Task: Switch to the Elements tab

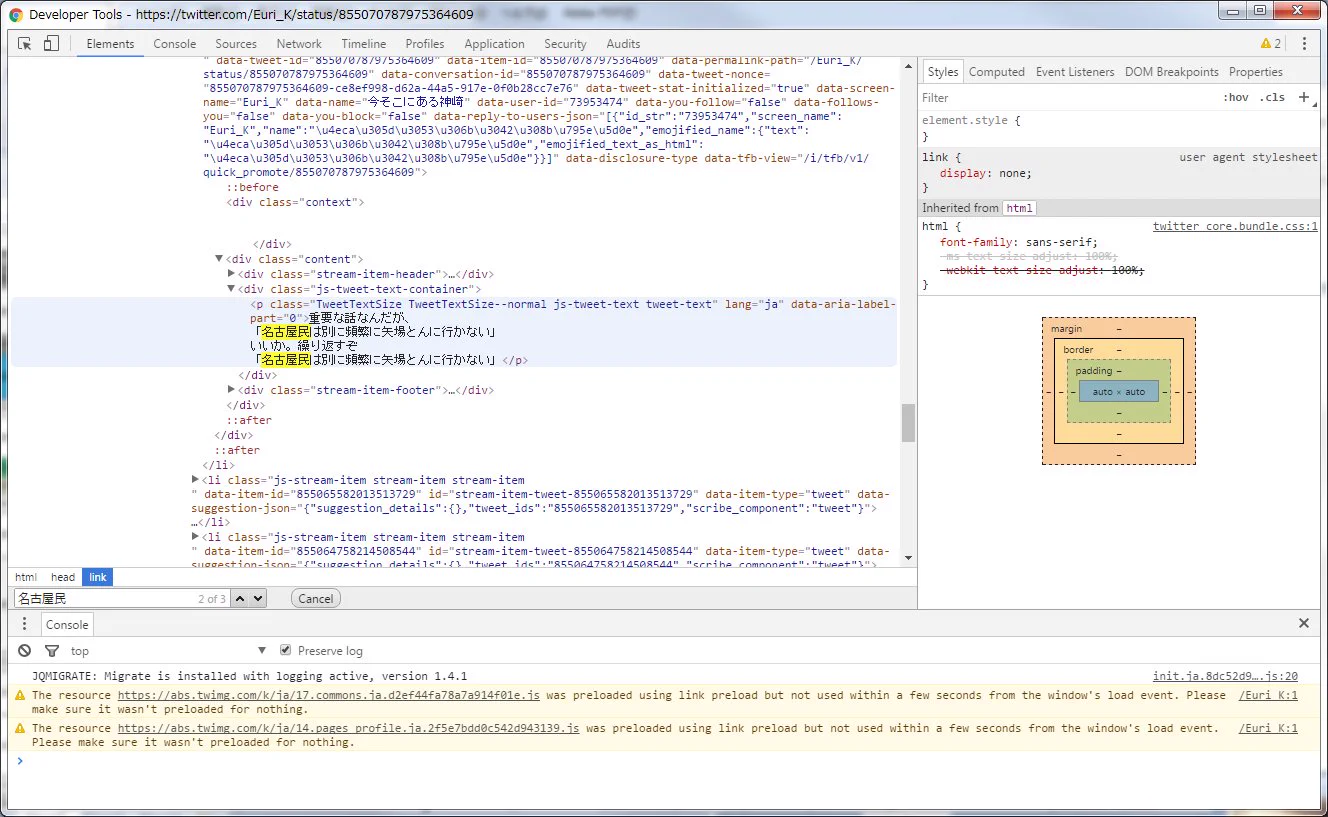Action: 110,44
